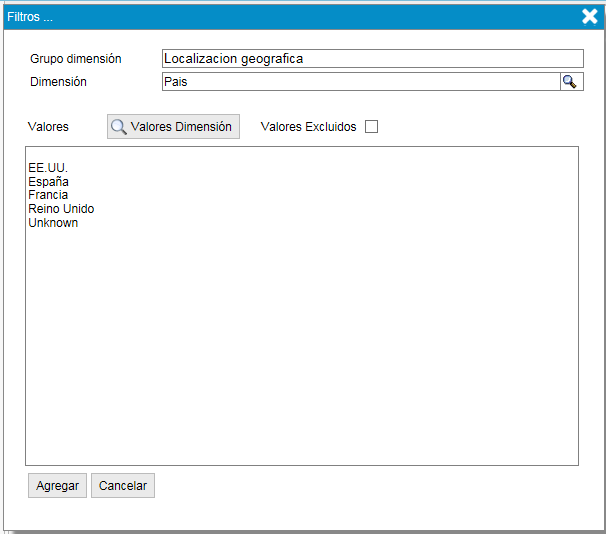Screen dimensions: 606x534
Task: Click into the Dimensión field containing Pais
Action: coord(360,82)
